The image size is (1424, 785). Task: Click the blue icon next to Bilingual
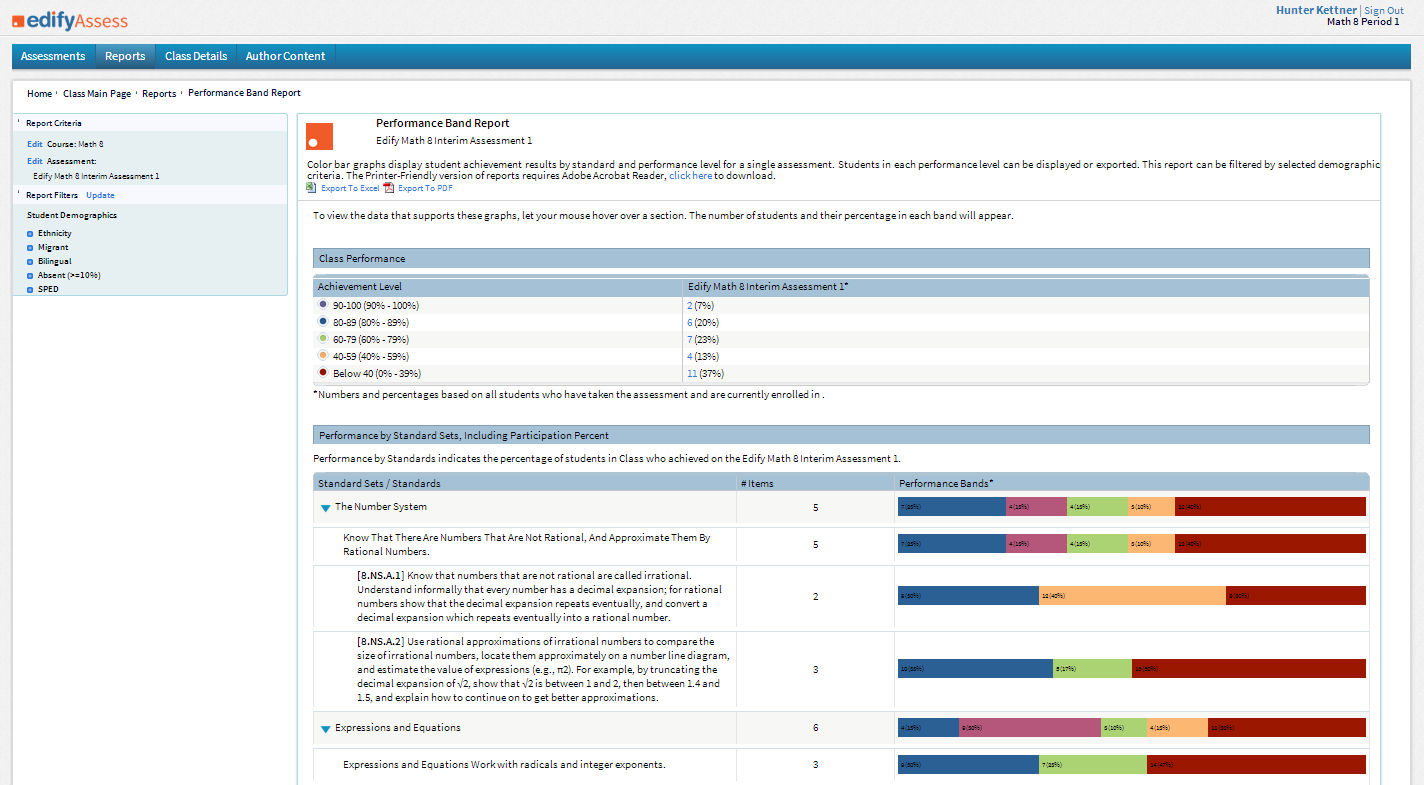(x=30, y=262)
